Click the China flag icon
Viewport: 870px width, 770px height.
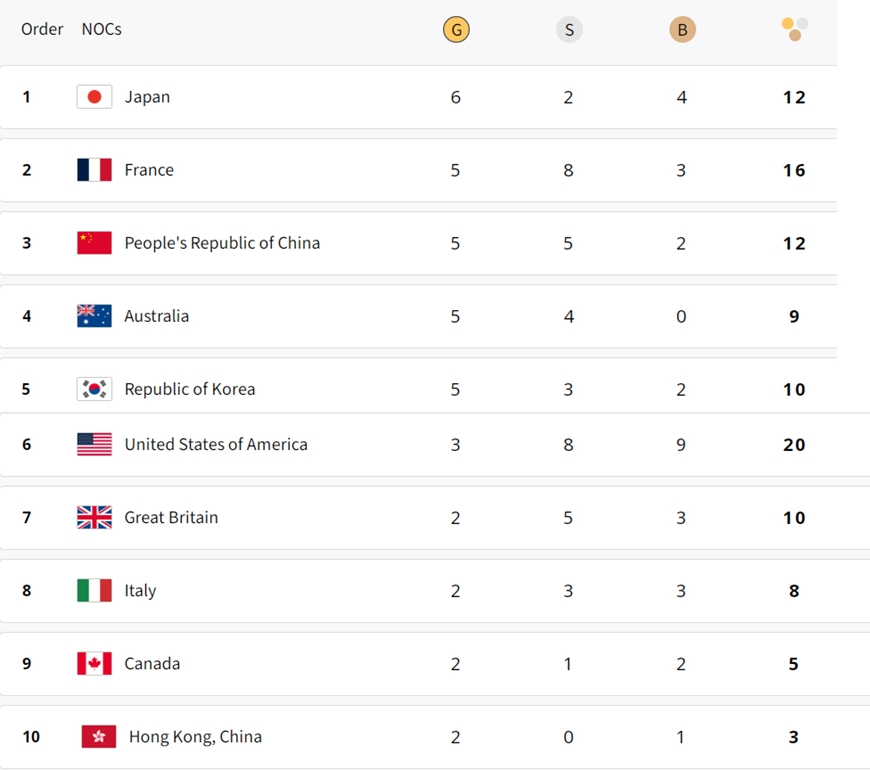(94, 243)
